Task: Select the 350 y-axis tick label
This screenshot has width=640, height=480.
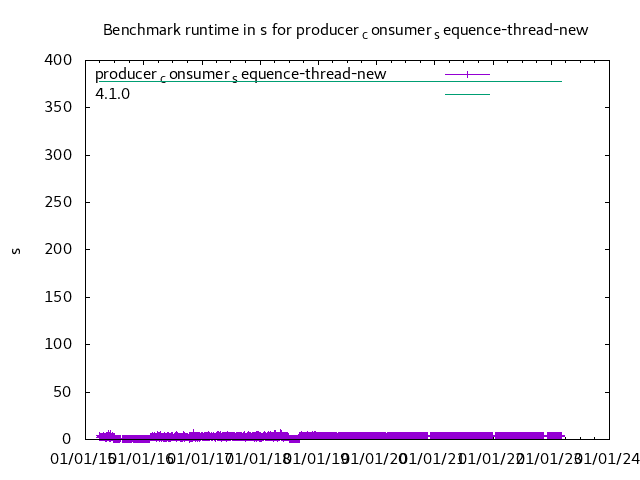Action: 59,107
